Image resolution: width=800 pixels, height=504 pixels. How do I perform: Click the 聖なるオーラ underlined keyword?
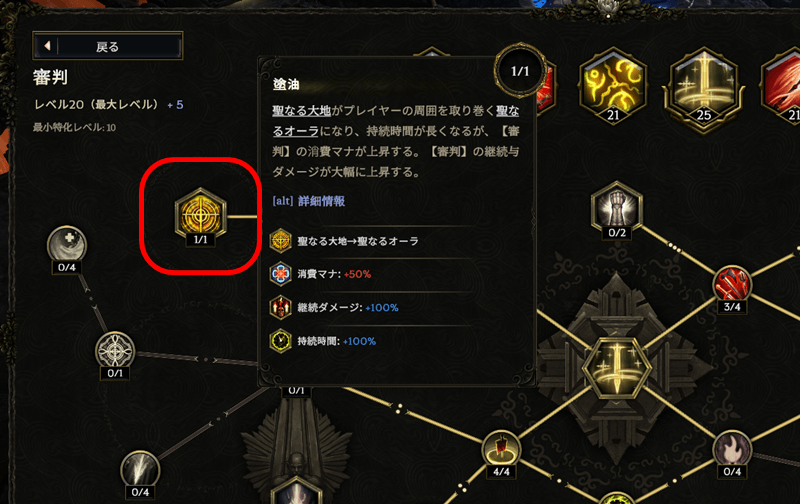pyautogui.click(x=395, y=121)
